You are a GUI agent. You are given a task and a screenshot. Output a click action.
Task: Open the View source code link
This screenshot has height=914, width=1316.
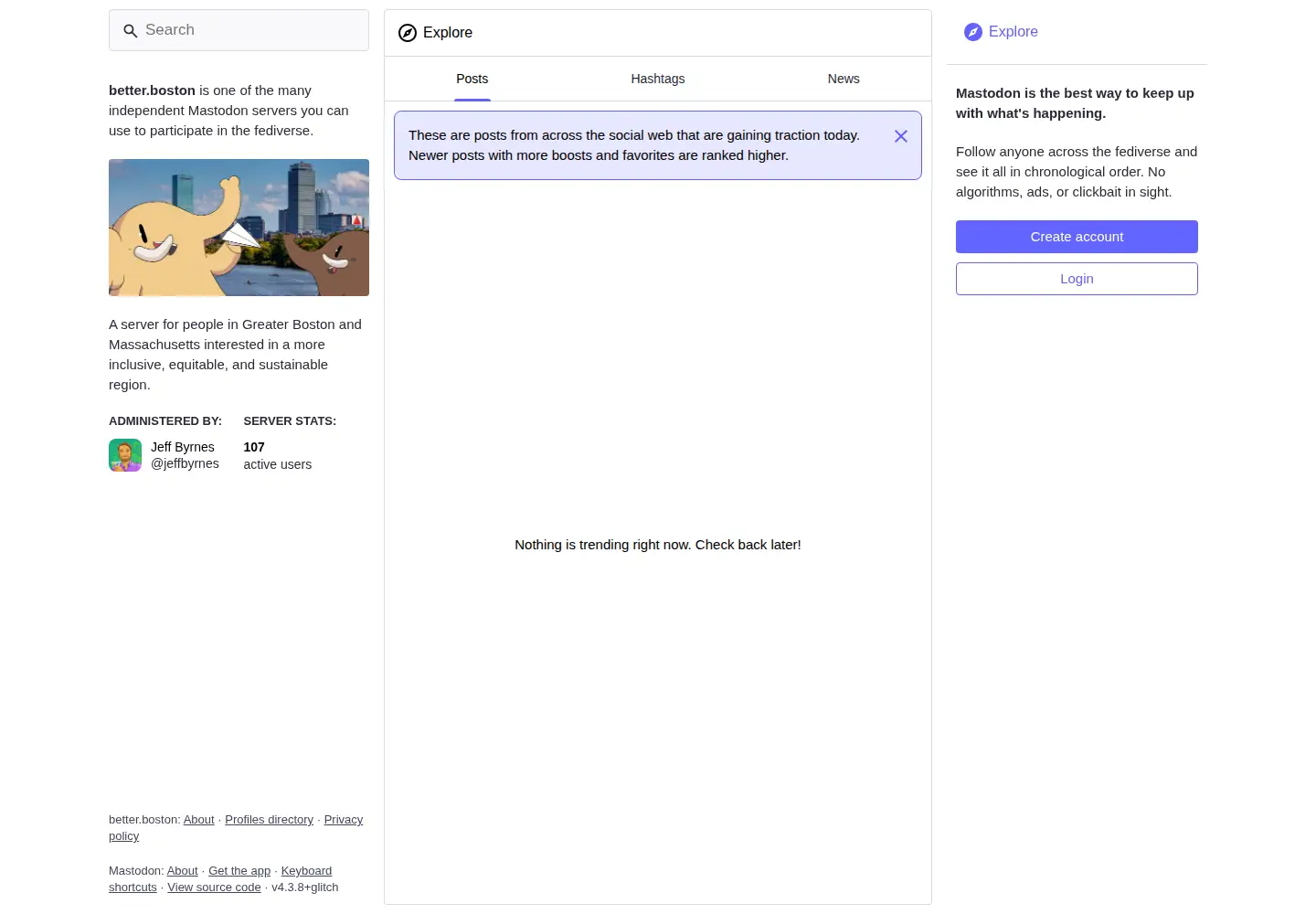pyautogui.click(x=214, y=887)
